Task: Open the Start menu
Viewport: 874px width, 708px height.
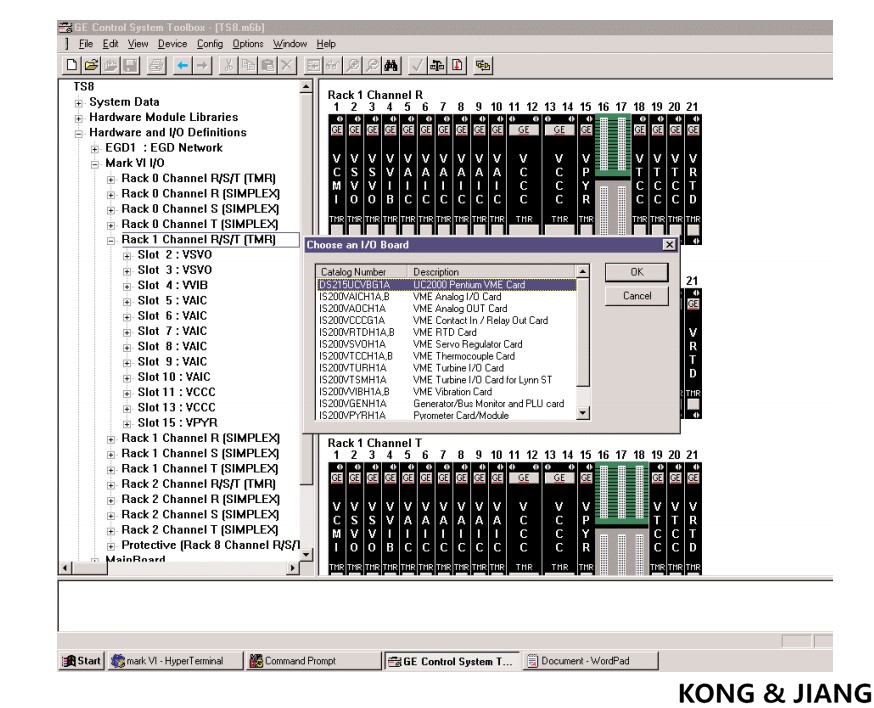Action: 81,661
